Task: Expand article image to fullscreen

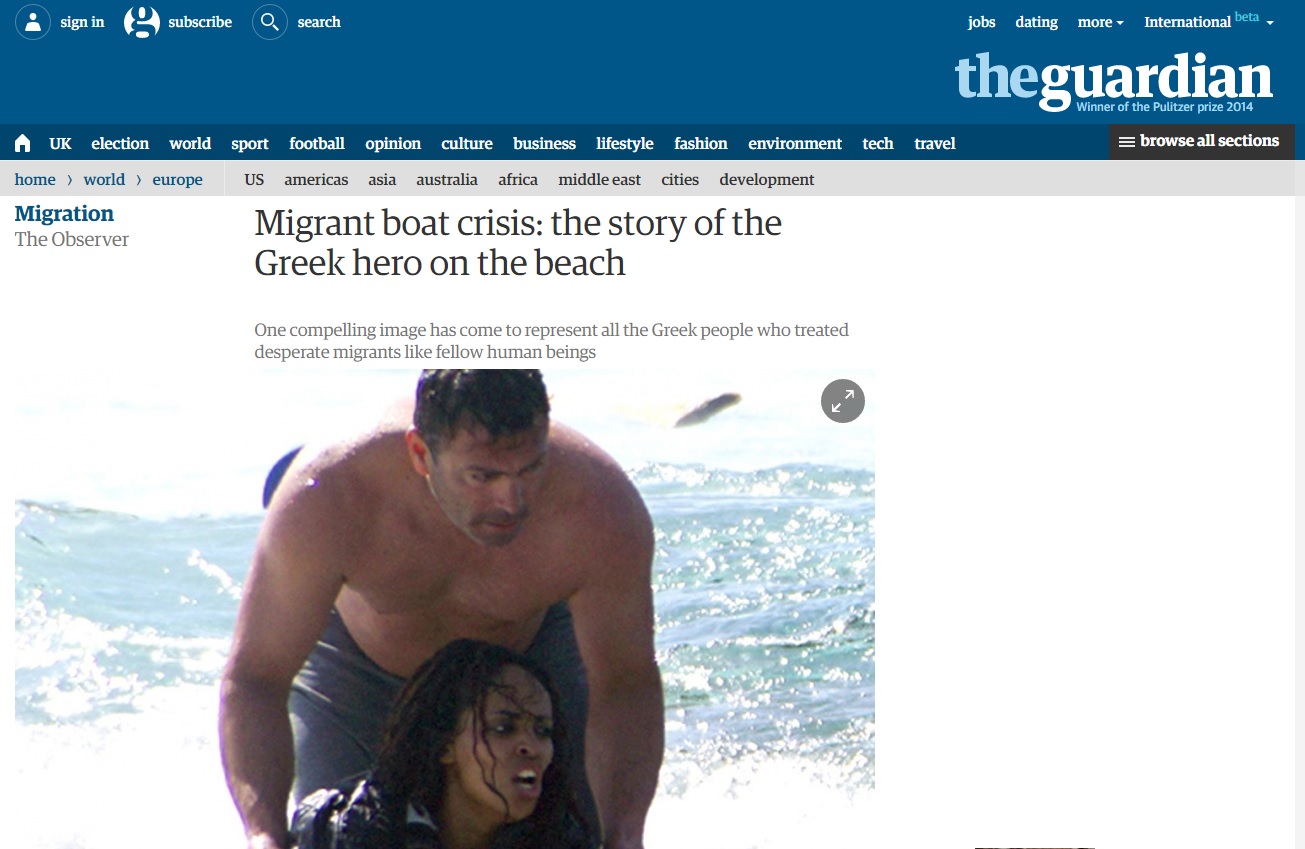Action: (843, 401)
